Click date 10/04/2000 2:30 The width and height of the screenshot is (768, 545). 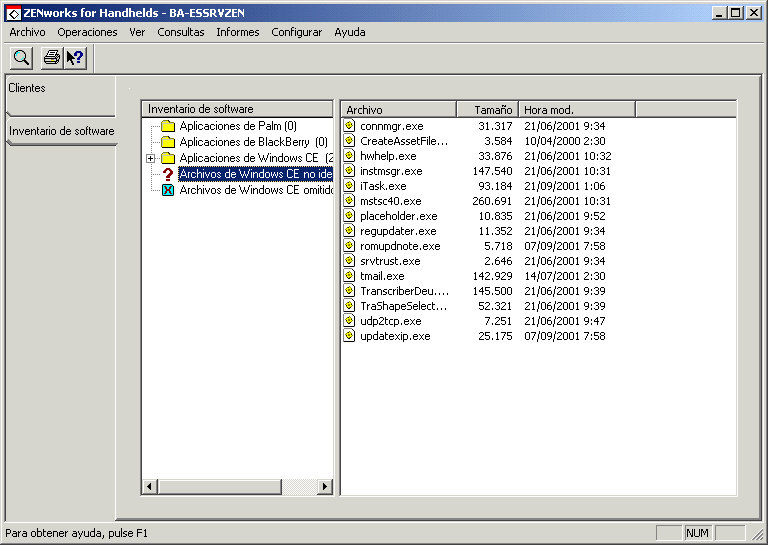565,141
